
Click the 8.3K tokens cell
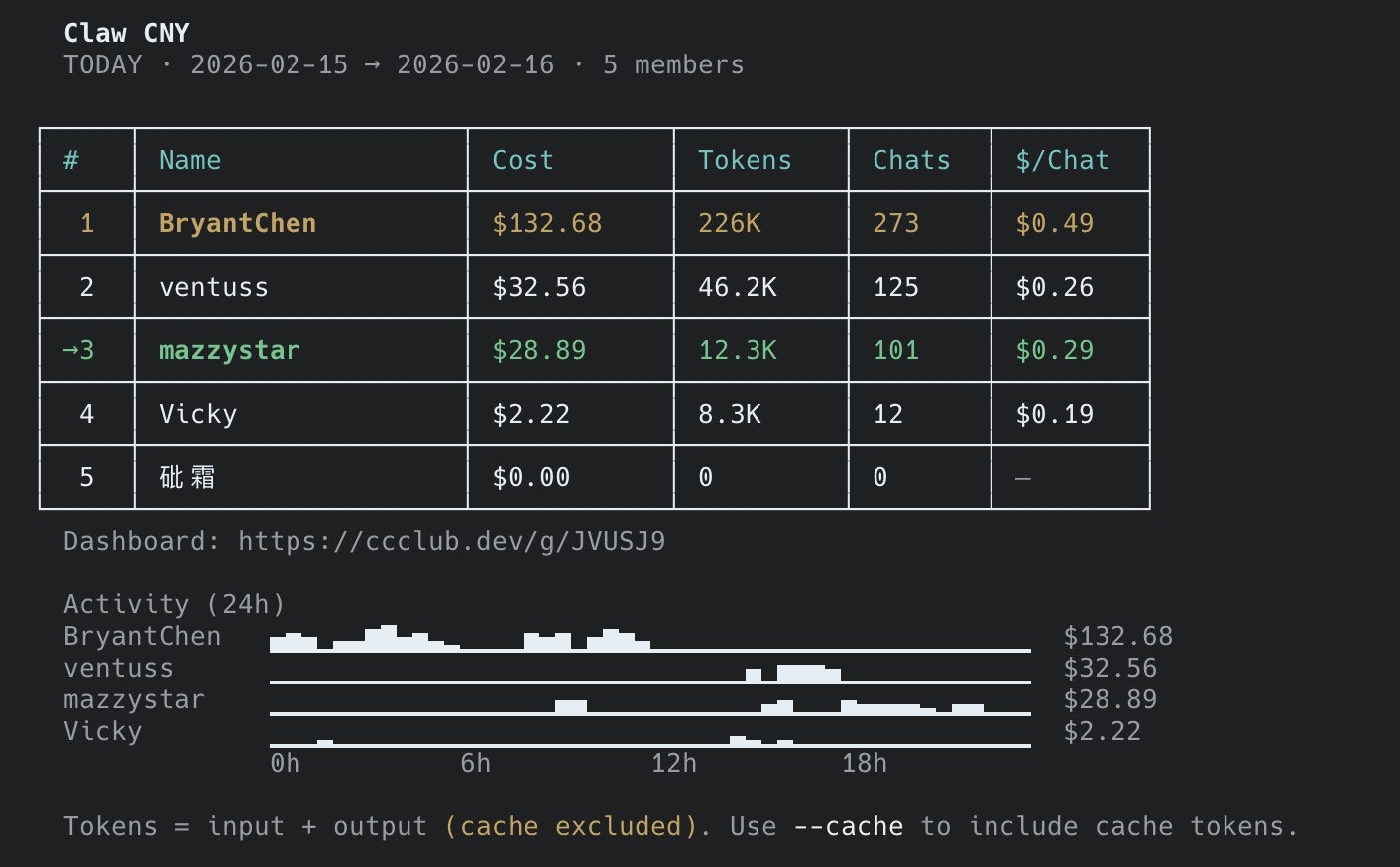(730, 414)
